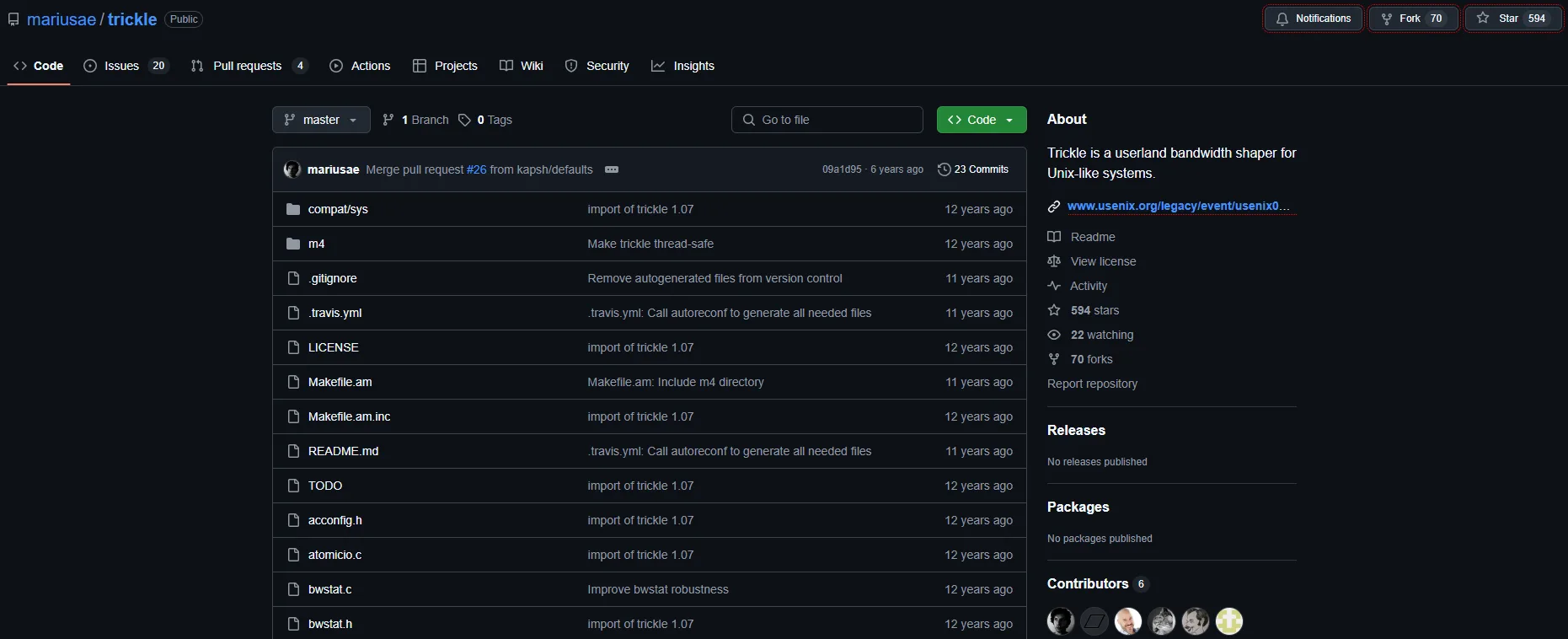View the 0 Tags link

point(485,120)
